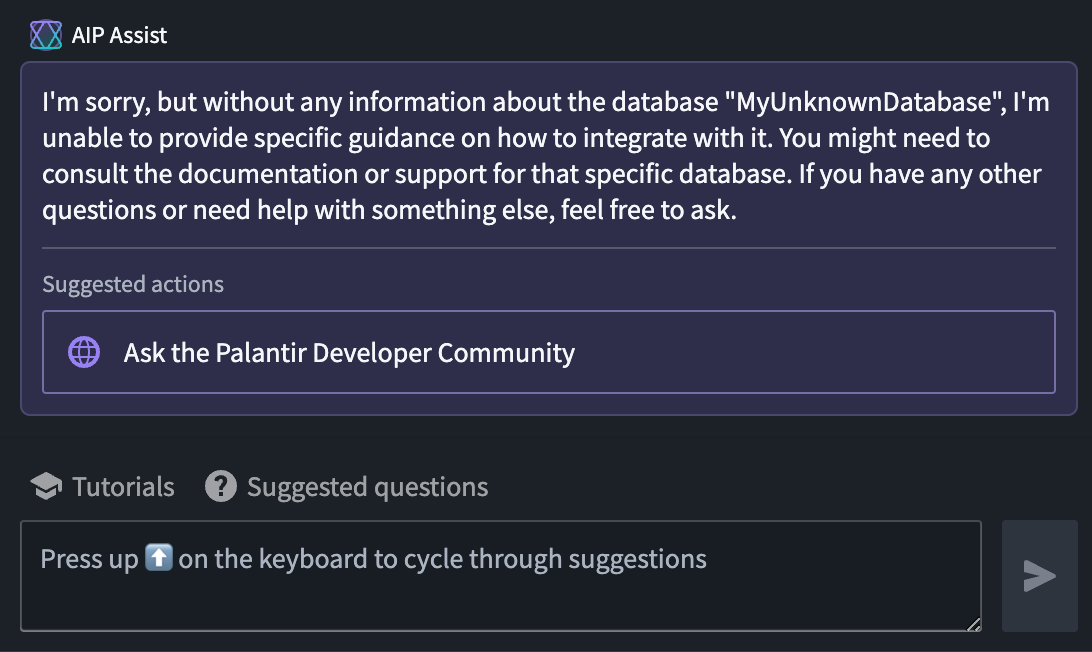The image size is (1092, 652).
Task: Click the Tutorials graduation cap icon
Action: pyautogui.click(x=46, y=487)
